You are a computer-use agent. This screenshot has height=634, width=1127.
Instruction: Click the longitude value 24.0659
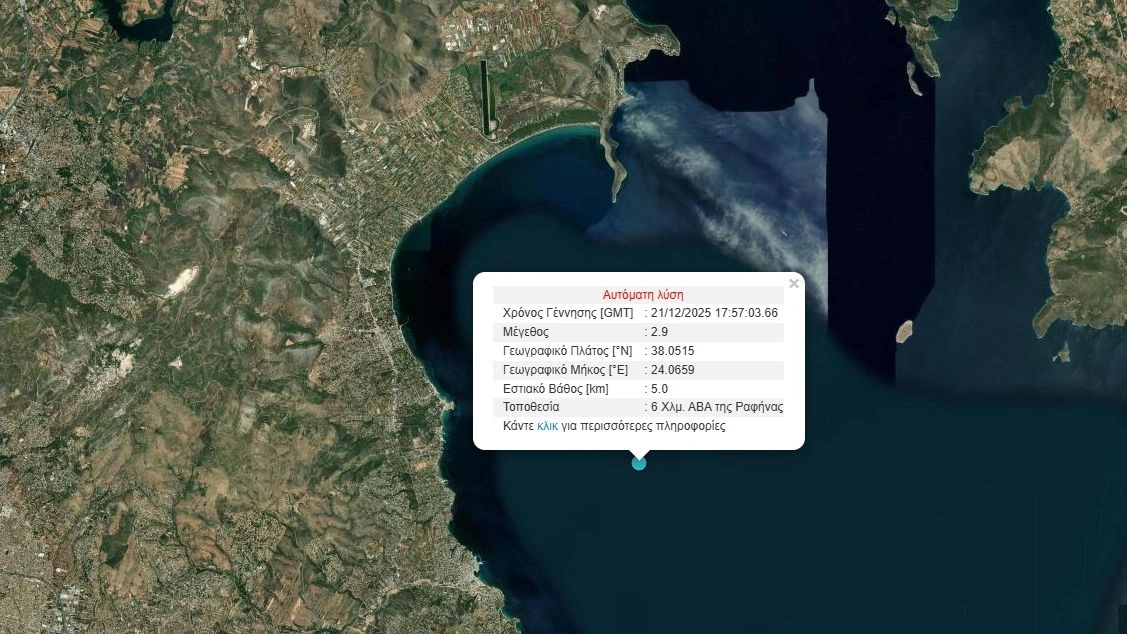click(672, 370)
